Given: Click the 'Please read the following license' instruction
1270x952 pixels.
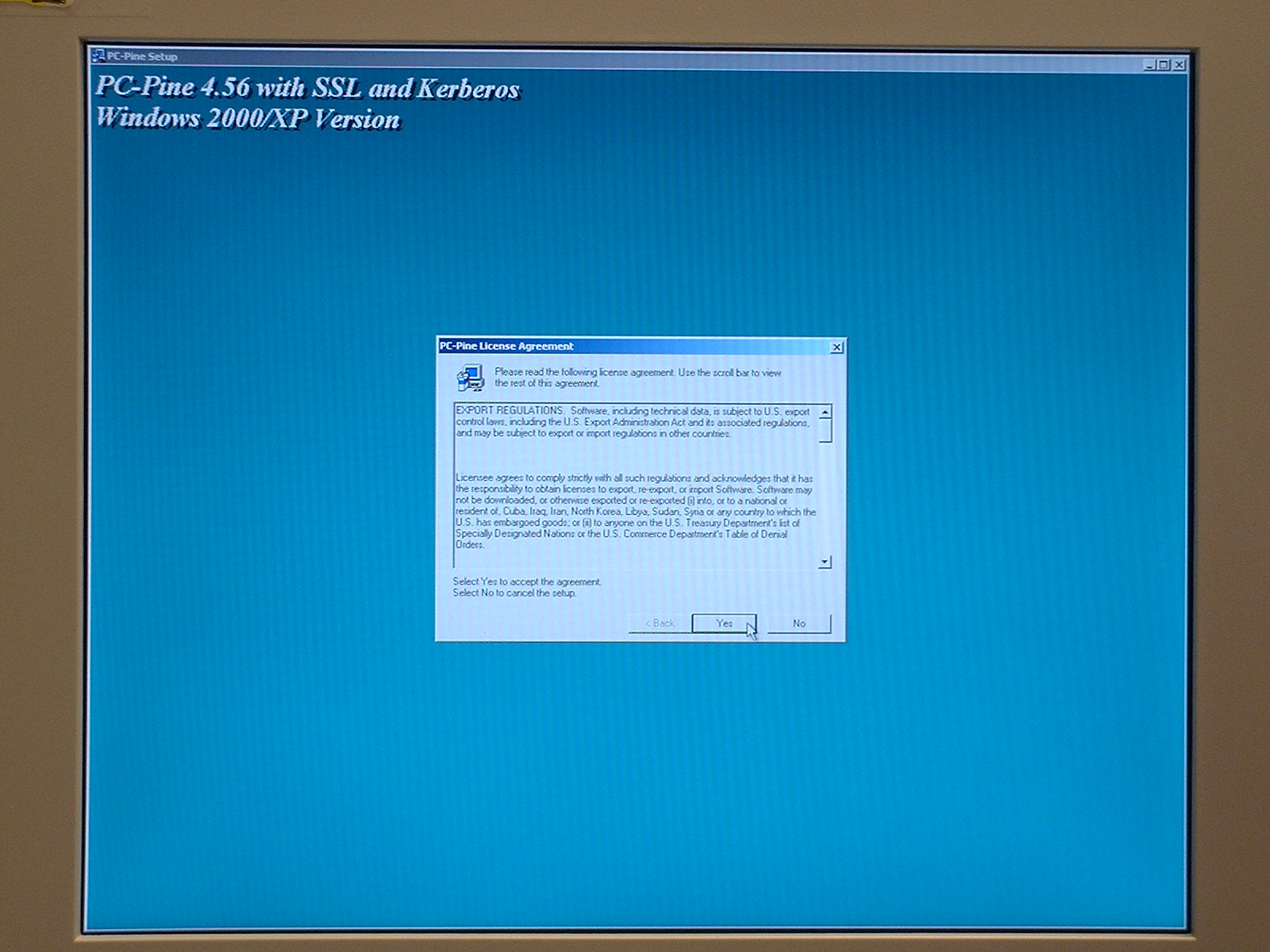Looking at the screenshot, I should click(x=637, y=378).
